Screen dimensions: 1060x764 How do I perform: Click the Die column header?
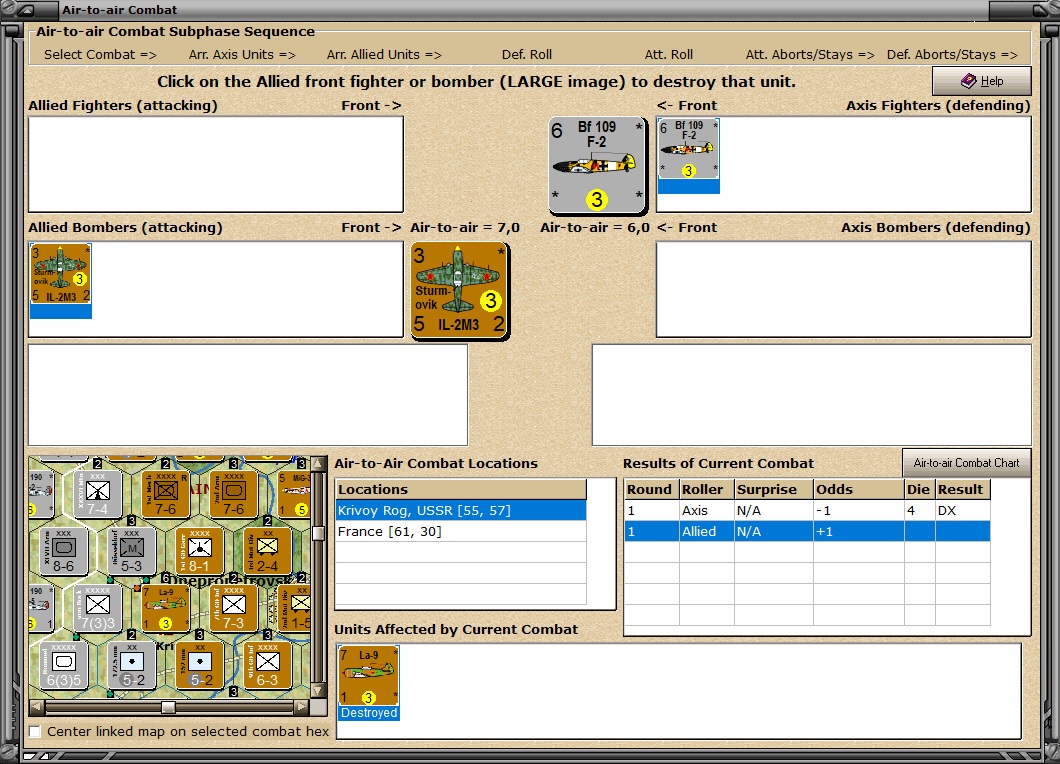point(919,490)
